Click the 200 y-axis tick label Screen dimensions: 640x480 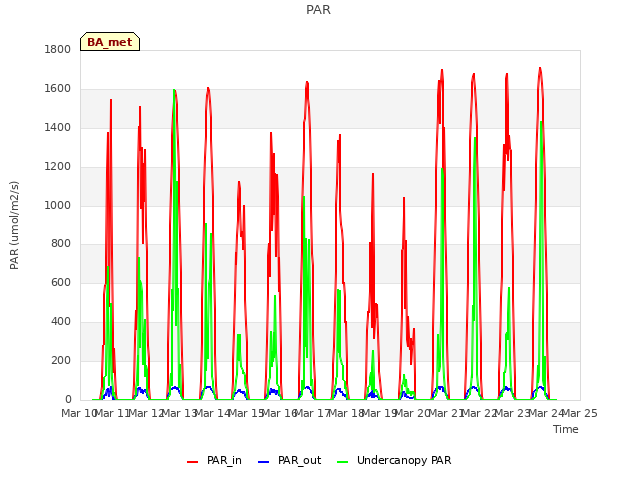click(61, 360)
